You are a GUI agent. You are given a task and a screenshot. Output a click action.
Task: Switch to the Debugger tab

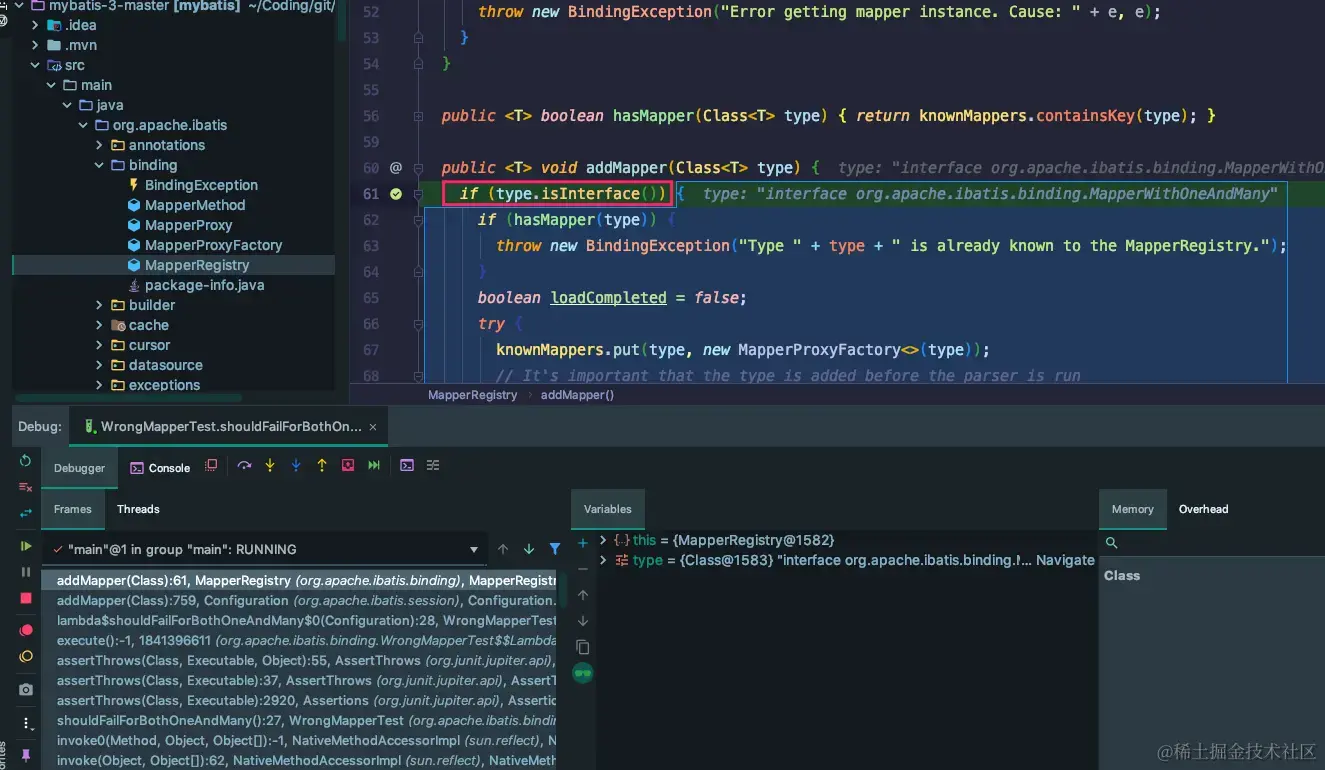point(79,468)
